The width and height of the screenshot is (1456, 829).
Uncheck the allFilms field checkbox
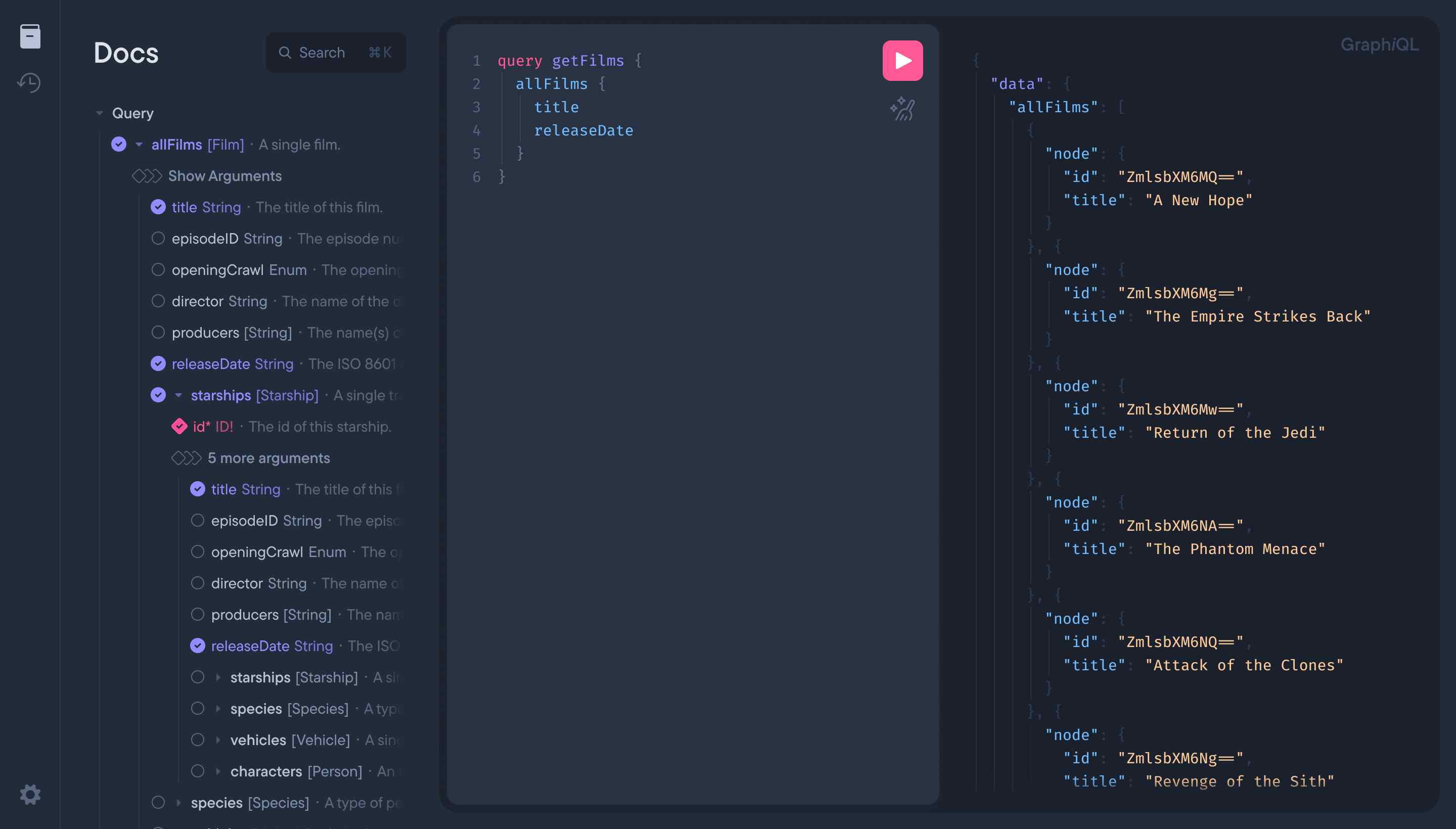click(x=119, y=145)
